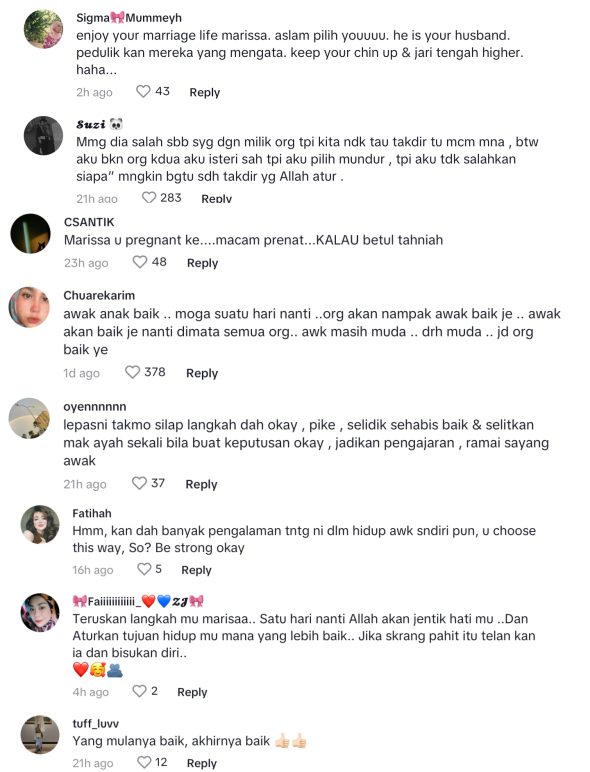Reply to CSANTIK's pregnant comment

pos(202,263)
